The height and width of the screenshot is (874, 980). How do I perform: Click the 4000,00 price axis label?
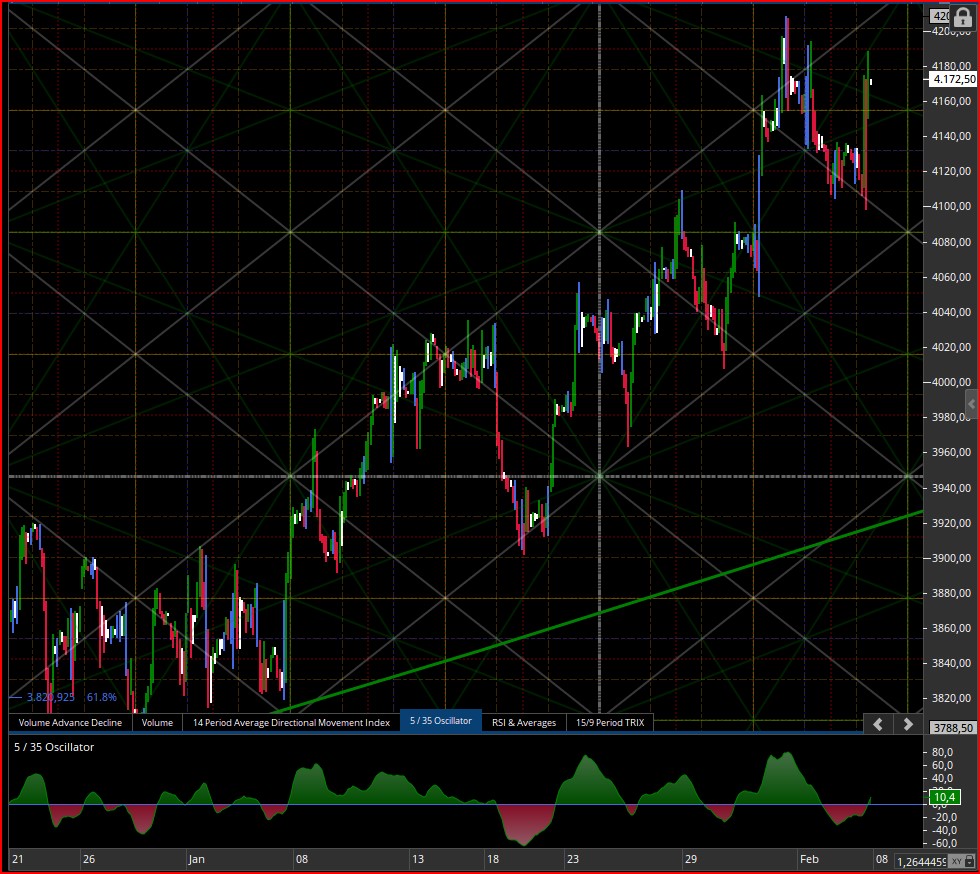tap(951, 382)
